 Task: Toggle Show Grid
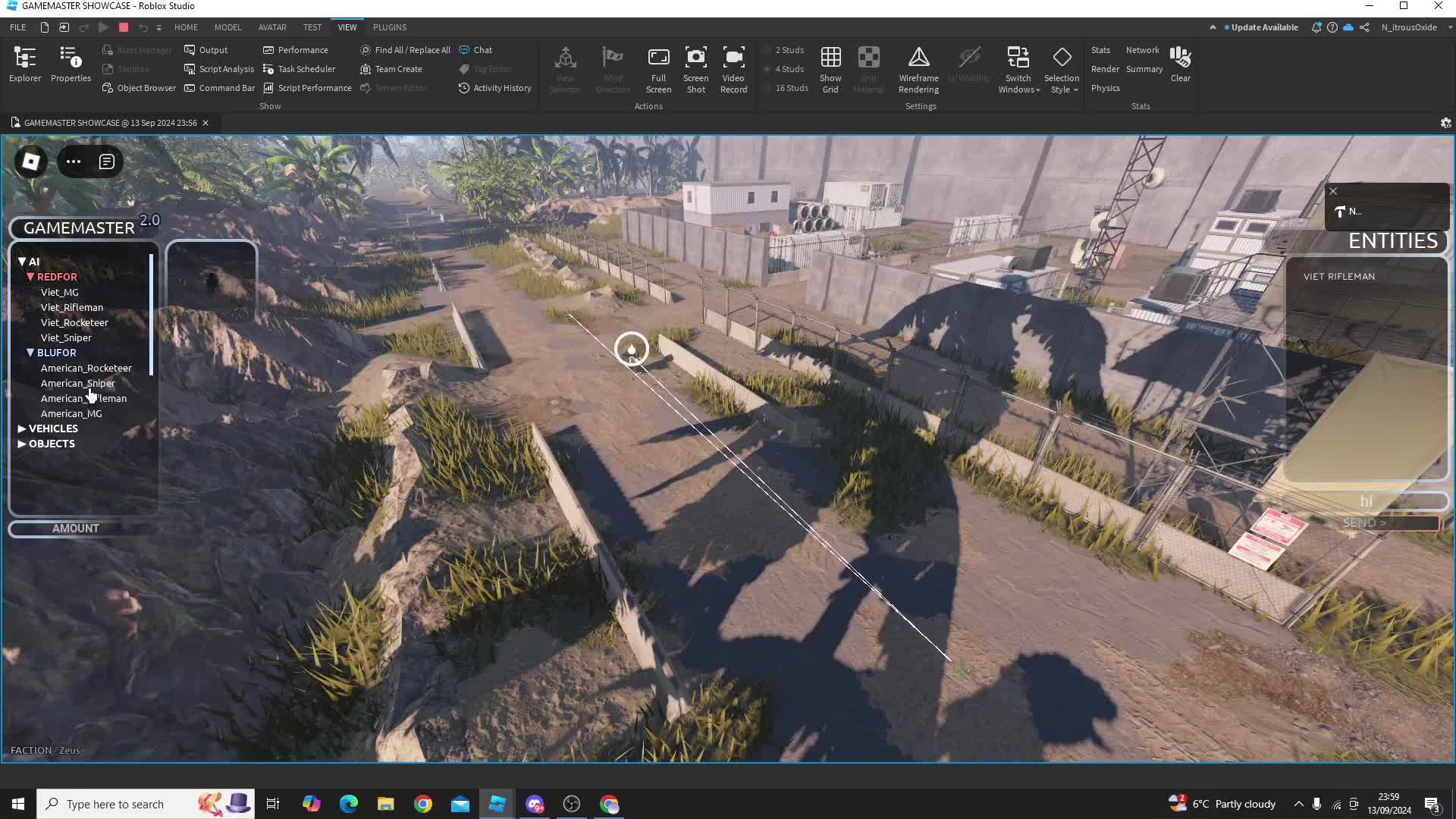tap(830, 69)
